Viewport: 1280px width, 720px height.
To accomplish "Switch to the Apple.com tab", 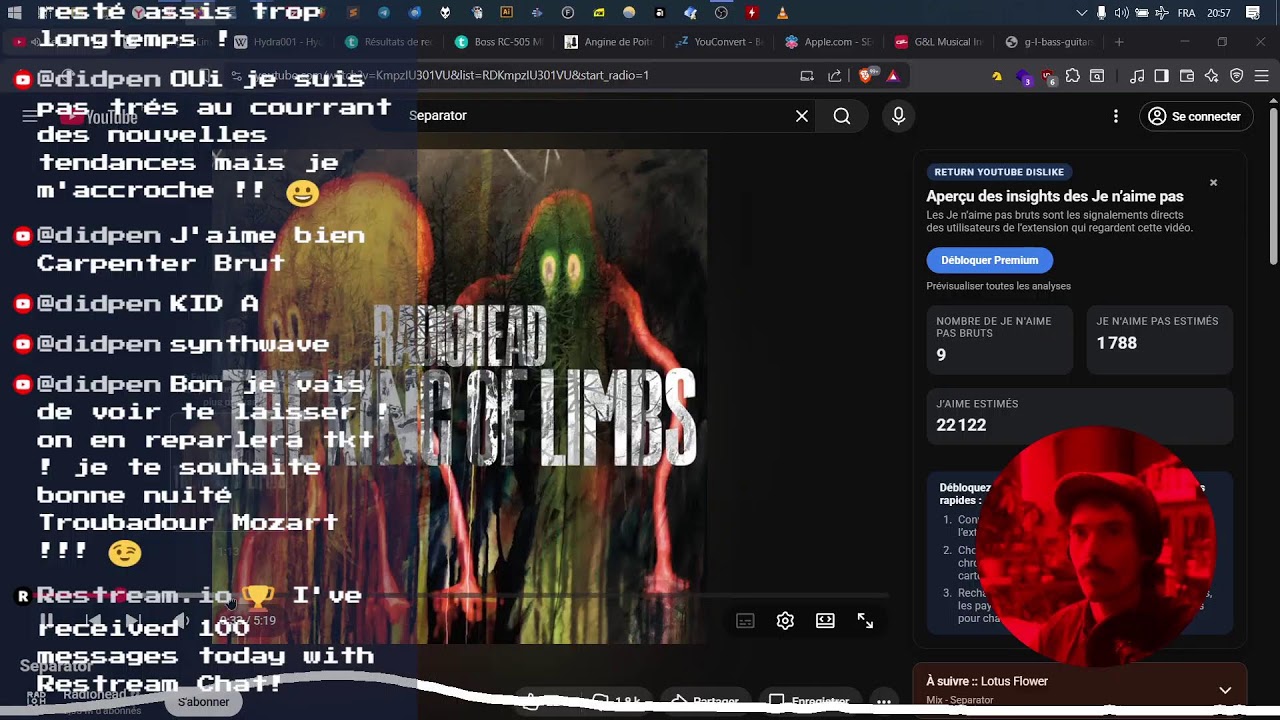I will (829, 42).
